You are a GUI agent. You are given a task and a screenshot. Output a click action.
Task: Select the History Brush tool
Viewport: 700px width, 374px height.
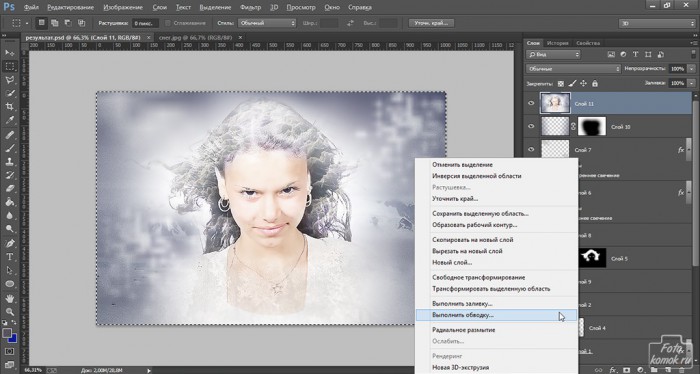[9, 175]
